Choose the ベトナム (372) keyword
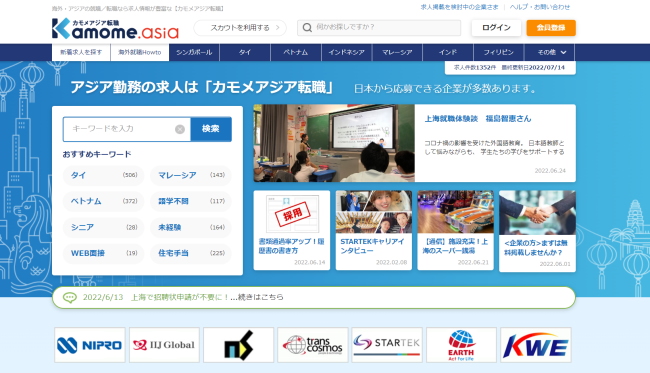This screenshot has height=373, width=650. [103, 201]
